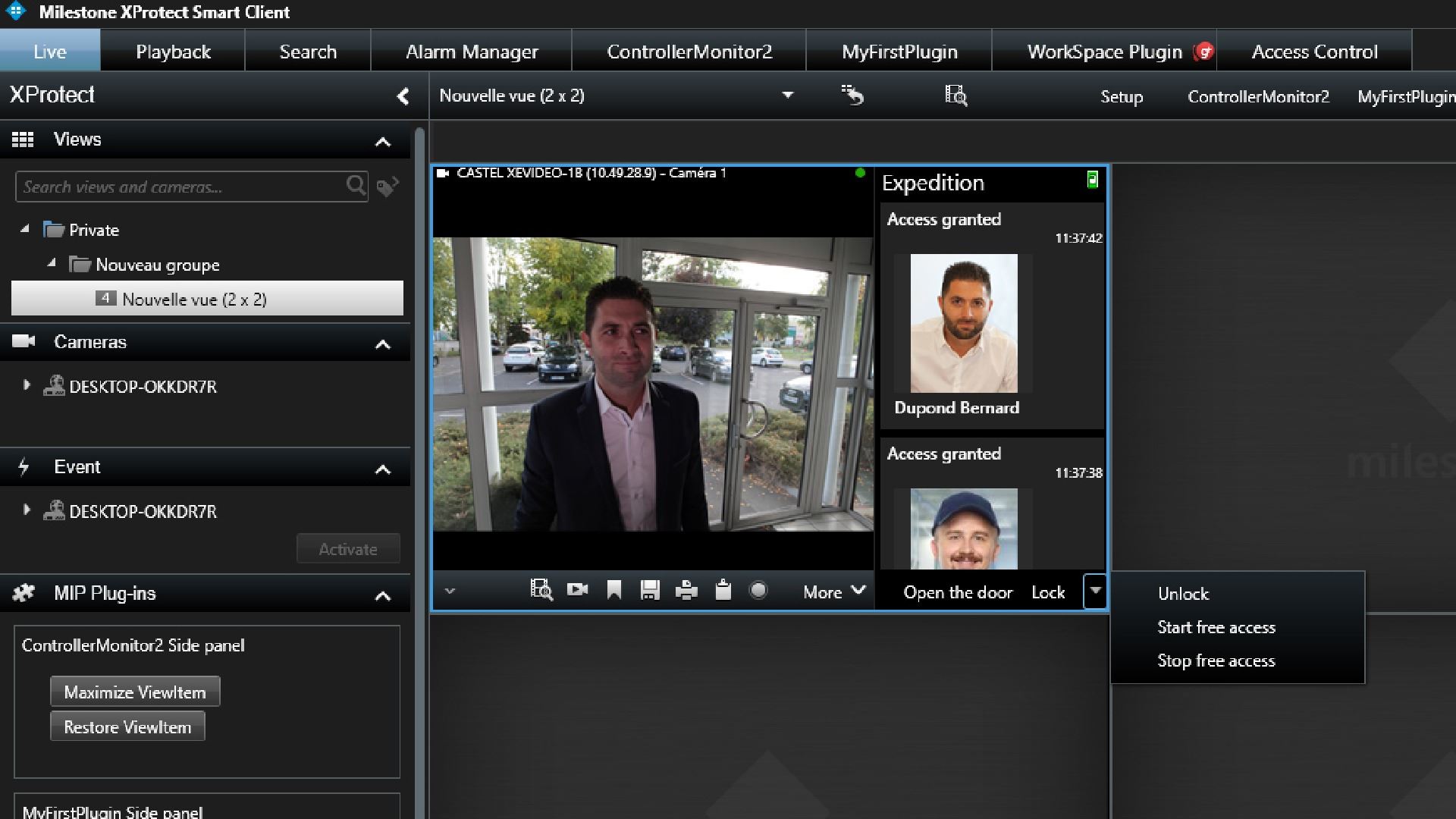Screen dimensions: 1456x819
Task: Go to the Access Control tab
Action: pyautogui.click(x=1314, y=51)
